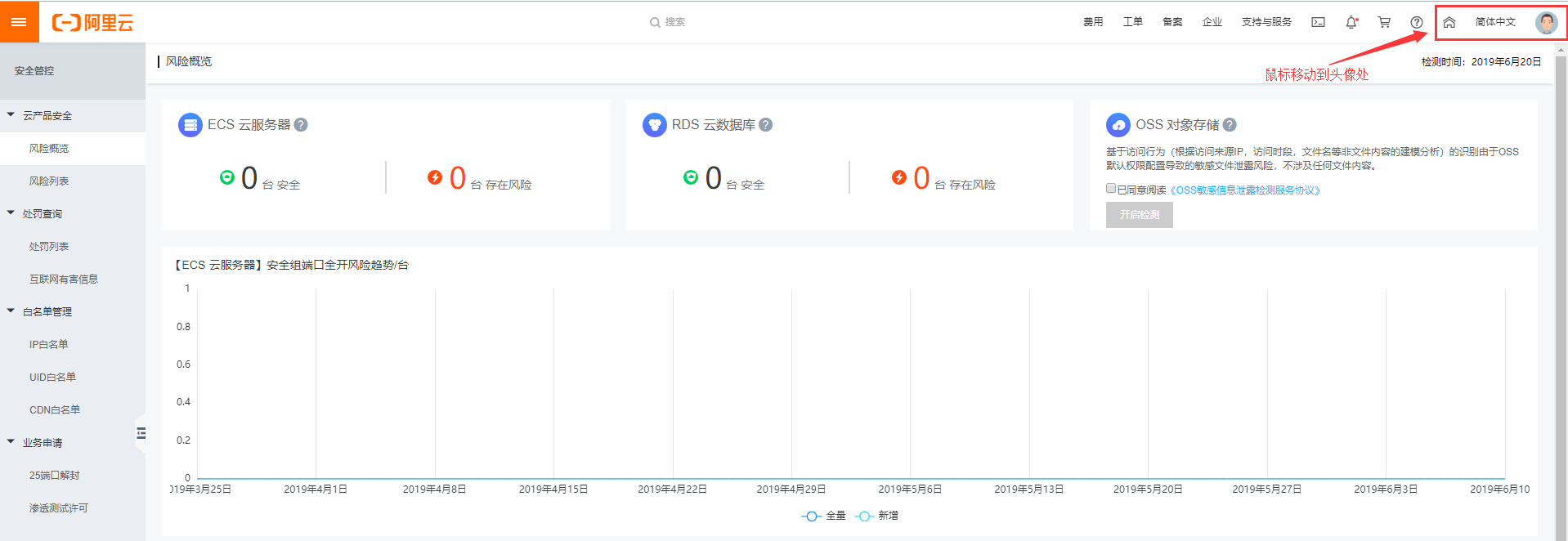Click the RDS 云数据库 blue icon
Screen dimensions: 1568x541
[655, 125]
